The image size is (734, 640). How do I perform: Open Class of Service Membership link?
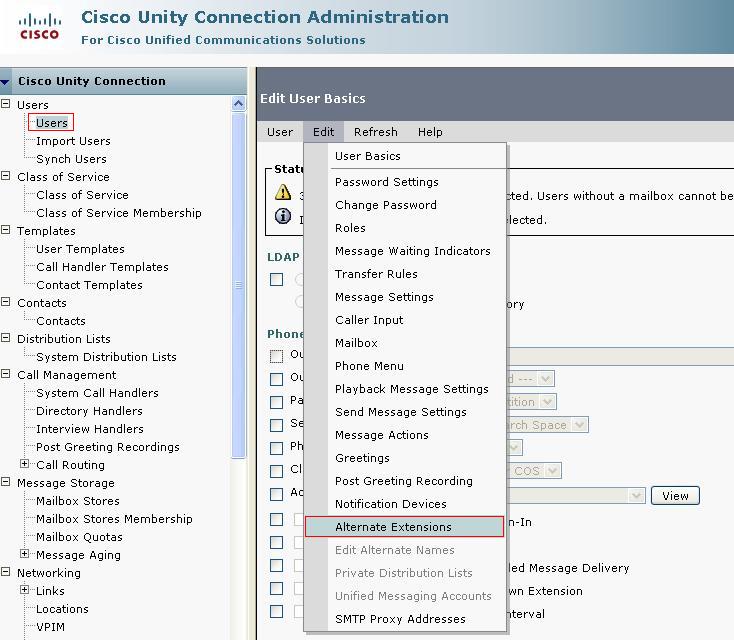118,213
